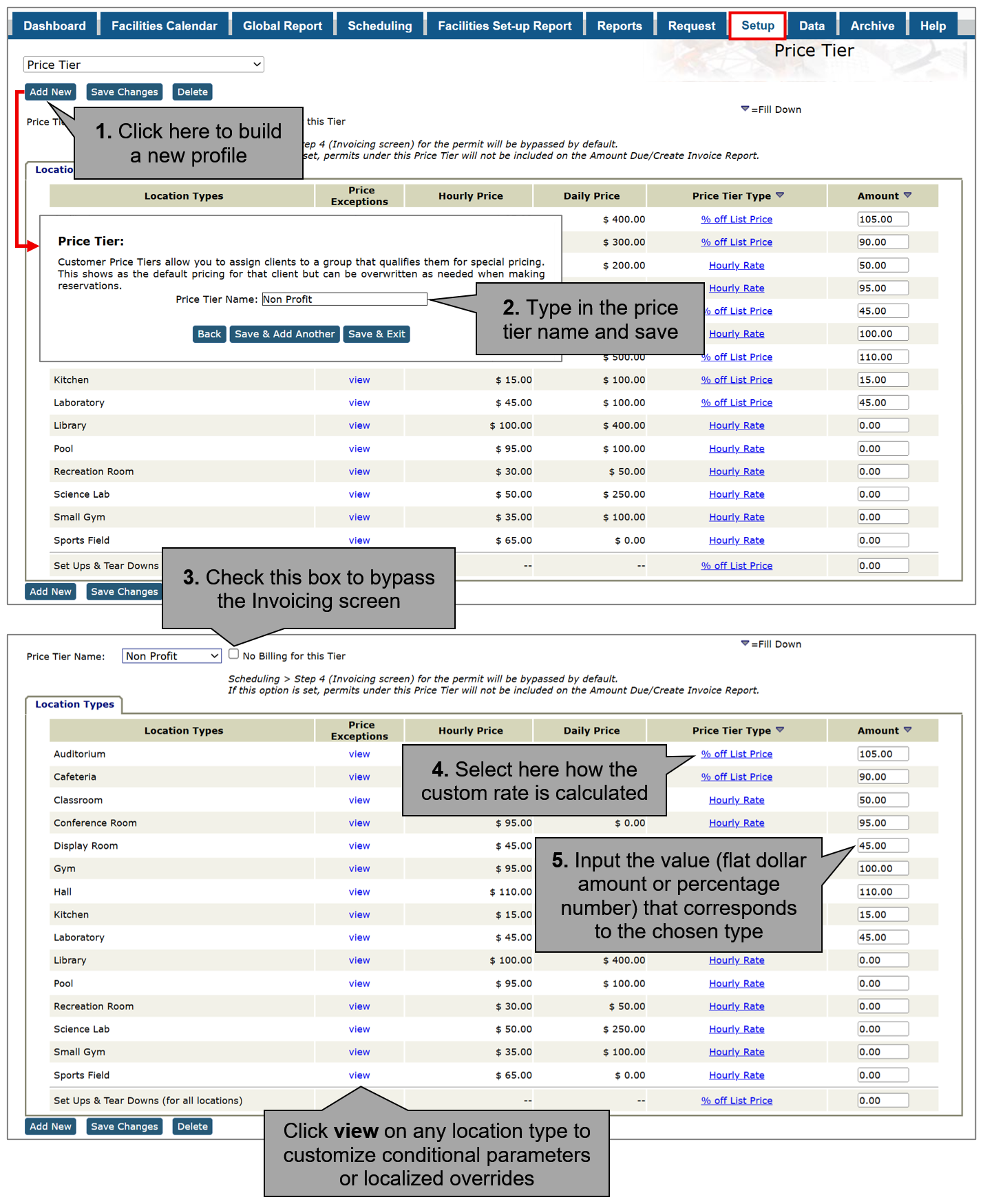Viewport: 983px width, 1204px height.
Task: Click the Cafeteria row Amount field showing 90.00
Action: pyautogui.click(x=882, y=777)
